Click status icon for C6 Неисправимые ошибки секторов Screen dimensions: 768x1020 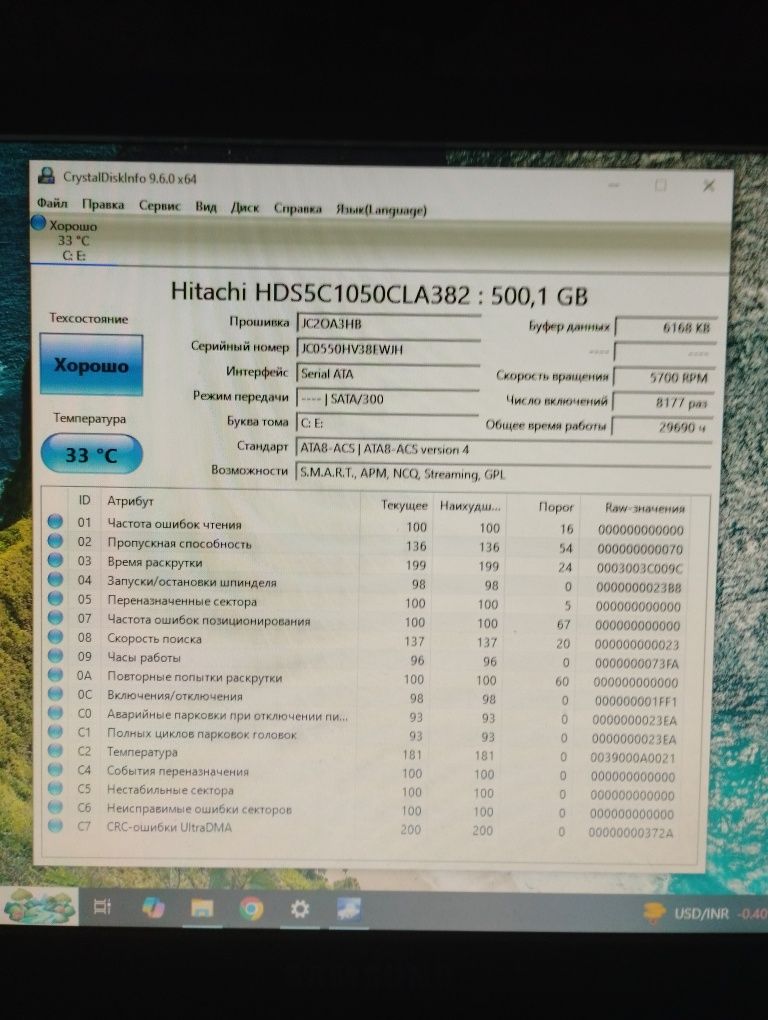point(55,807)
